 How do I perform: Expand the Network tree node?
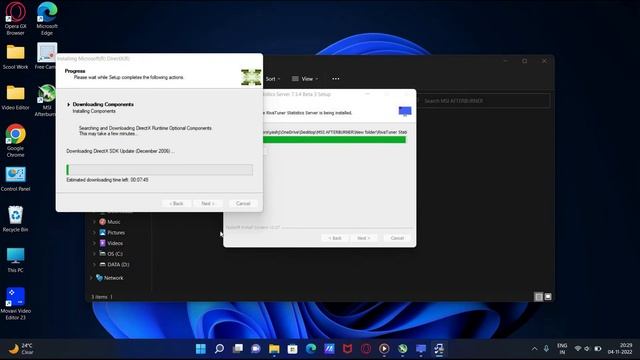tap(91, 278)
